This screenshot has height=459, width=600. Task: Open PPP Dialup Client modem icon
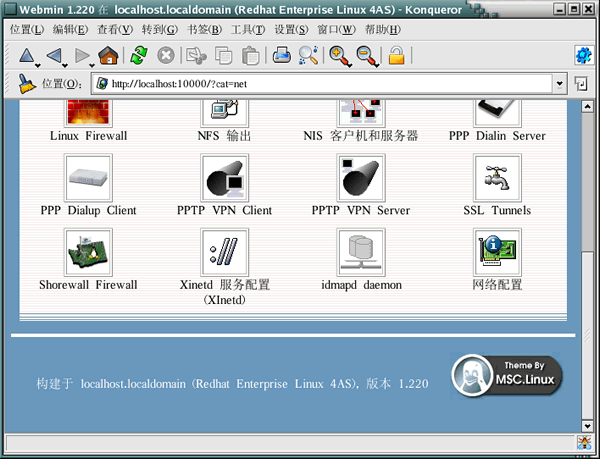point(88,178)
